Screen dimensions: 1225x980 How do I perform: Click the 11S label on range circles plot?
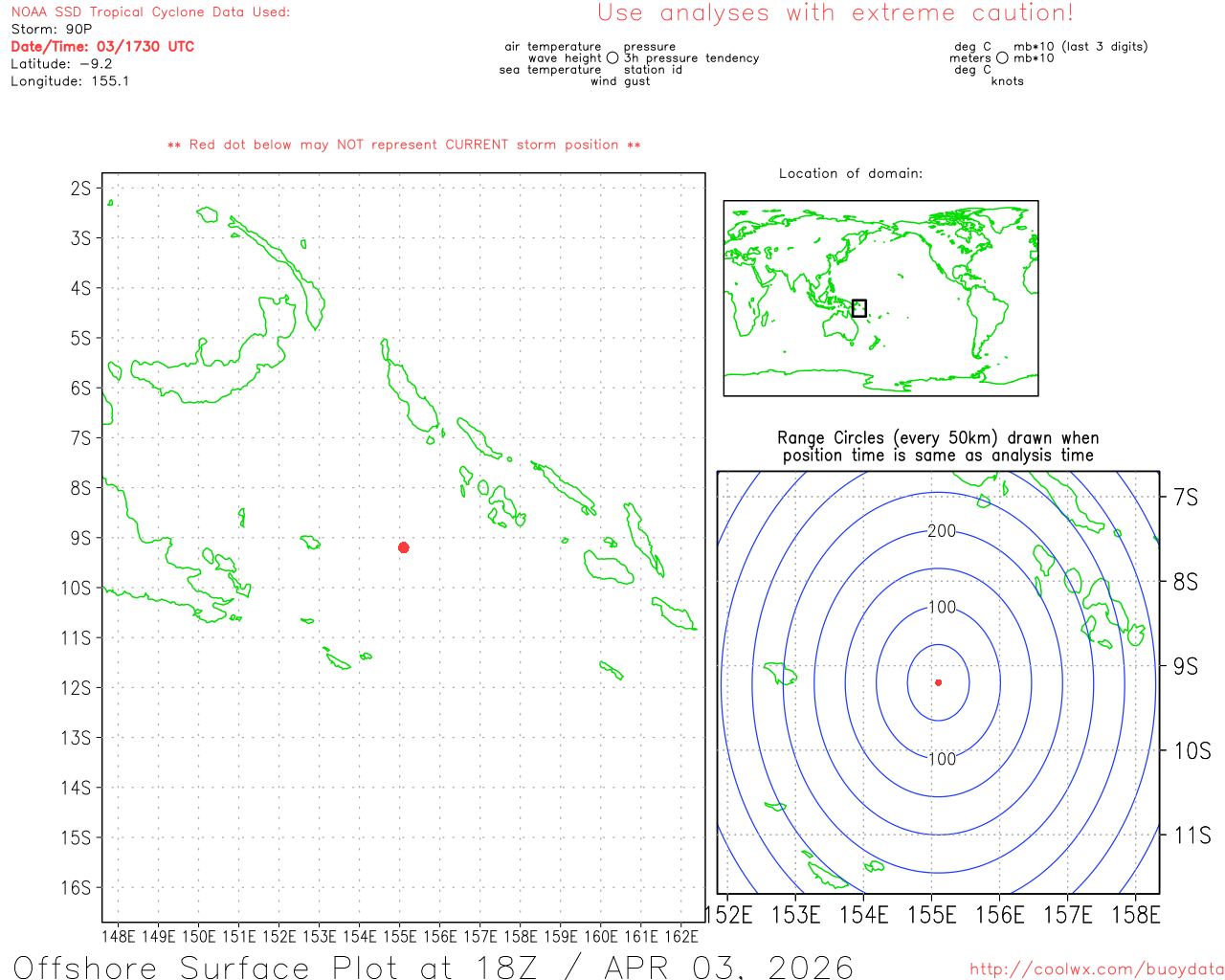pyautogui.click(x=1192, y=835)
